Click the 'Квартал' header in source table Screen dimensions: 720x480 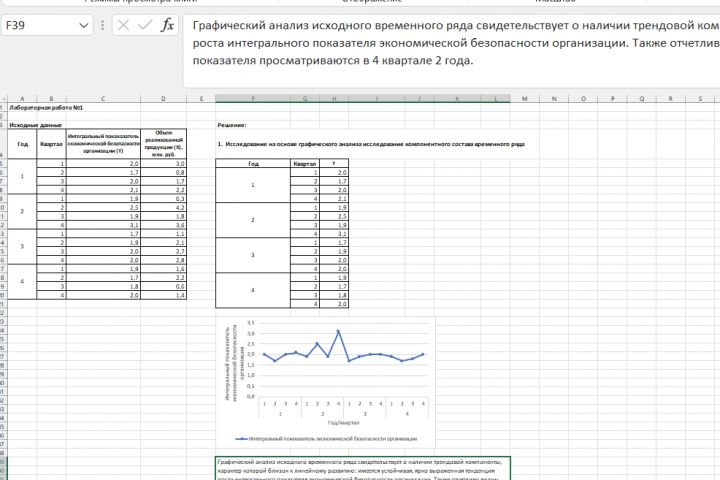point(51,144)
